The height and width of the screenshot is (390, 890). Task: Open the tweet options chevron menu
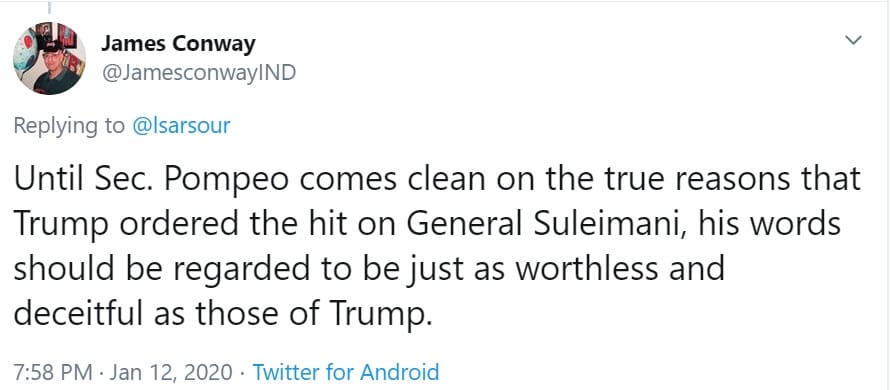pyautogui.click(x=853, y=40)
